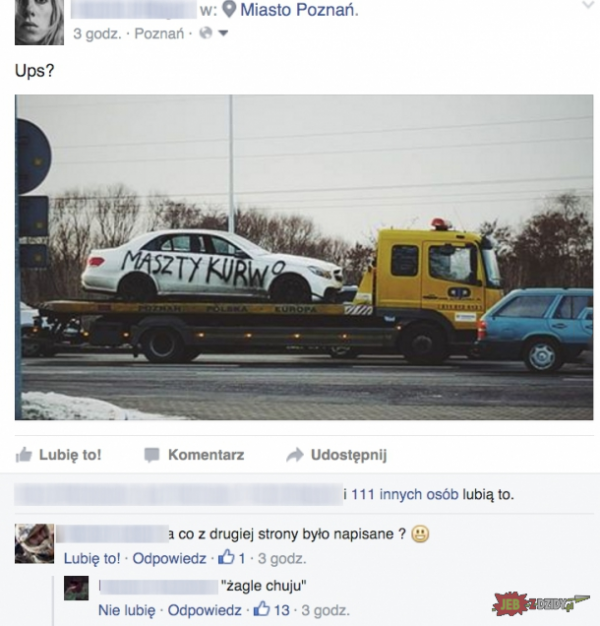Open the globe privacy audience icon
This screenshot has width=600, height=626.
[206, 33]
